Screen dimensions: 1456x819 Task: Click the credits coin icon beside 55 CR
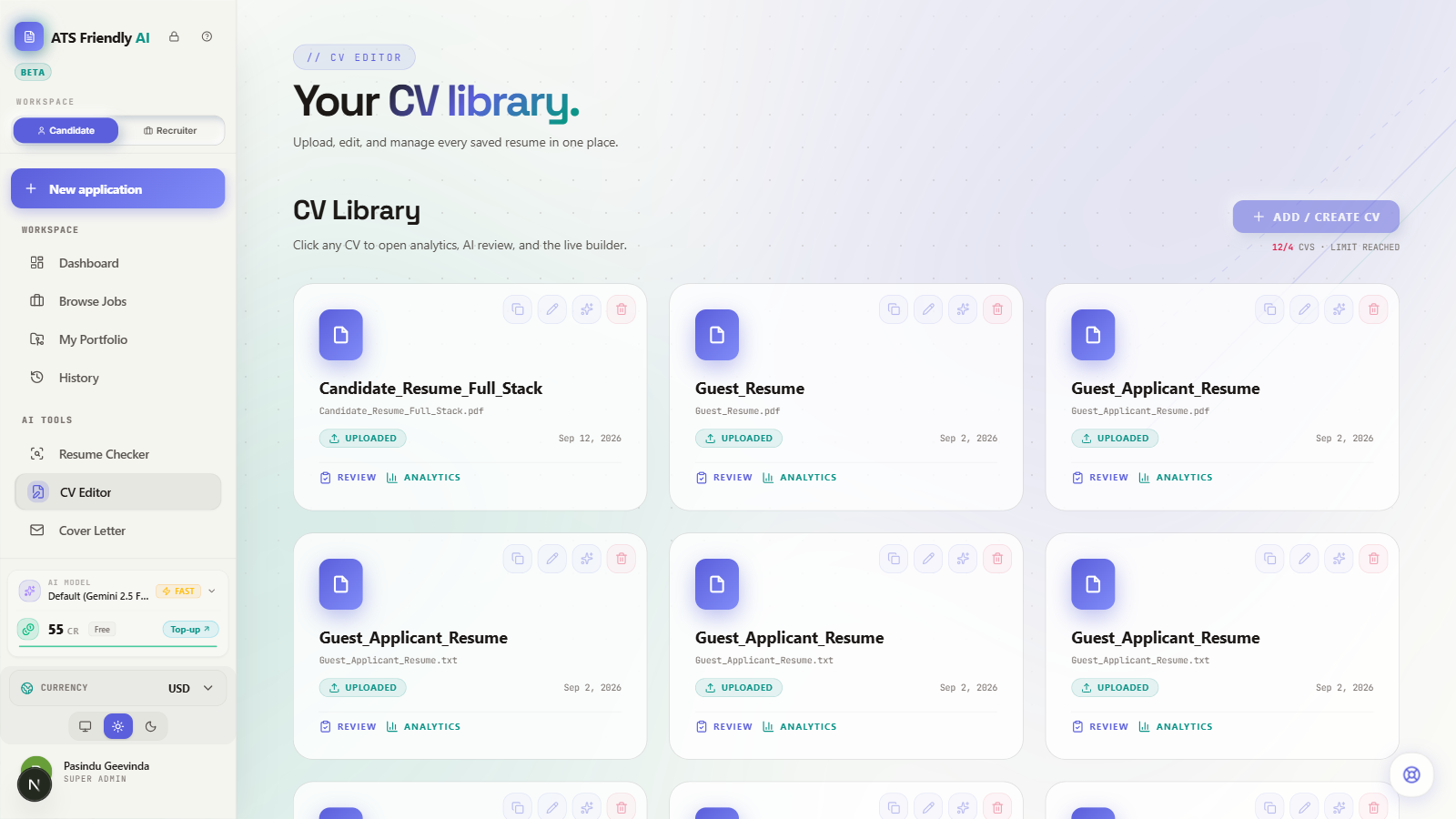coord(29,629)
